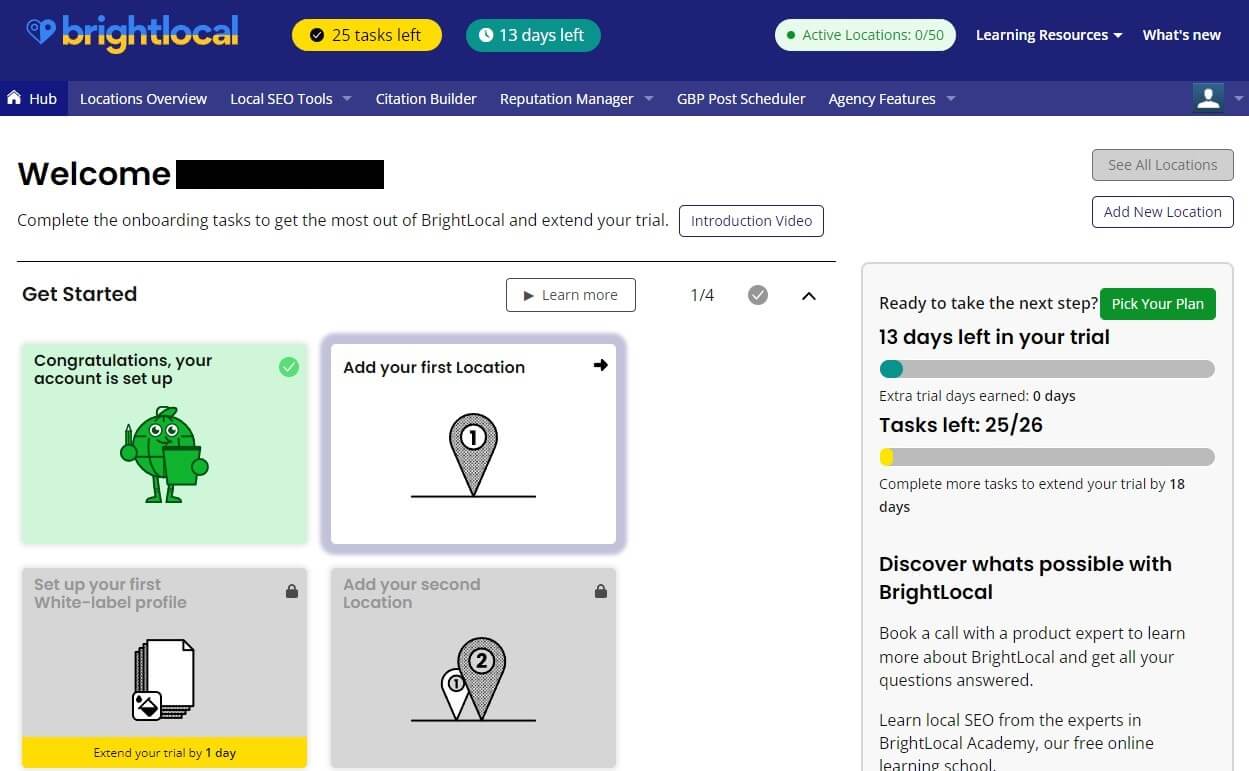Image resolution: width=1249 pixels, height=771 pixels.
Task: Click the 25 tasks left badge
Action: tap(366, 35)
